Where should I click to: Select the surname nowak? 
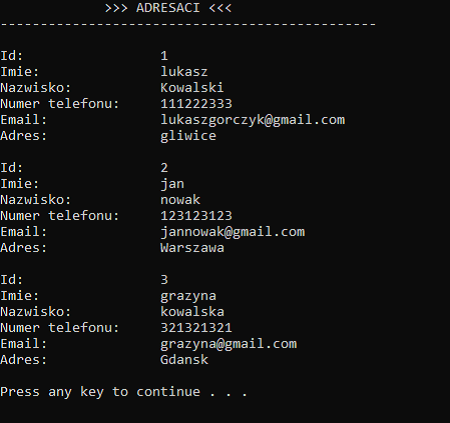point(180,200)
